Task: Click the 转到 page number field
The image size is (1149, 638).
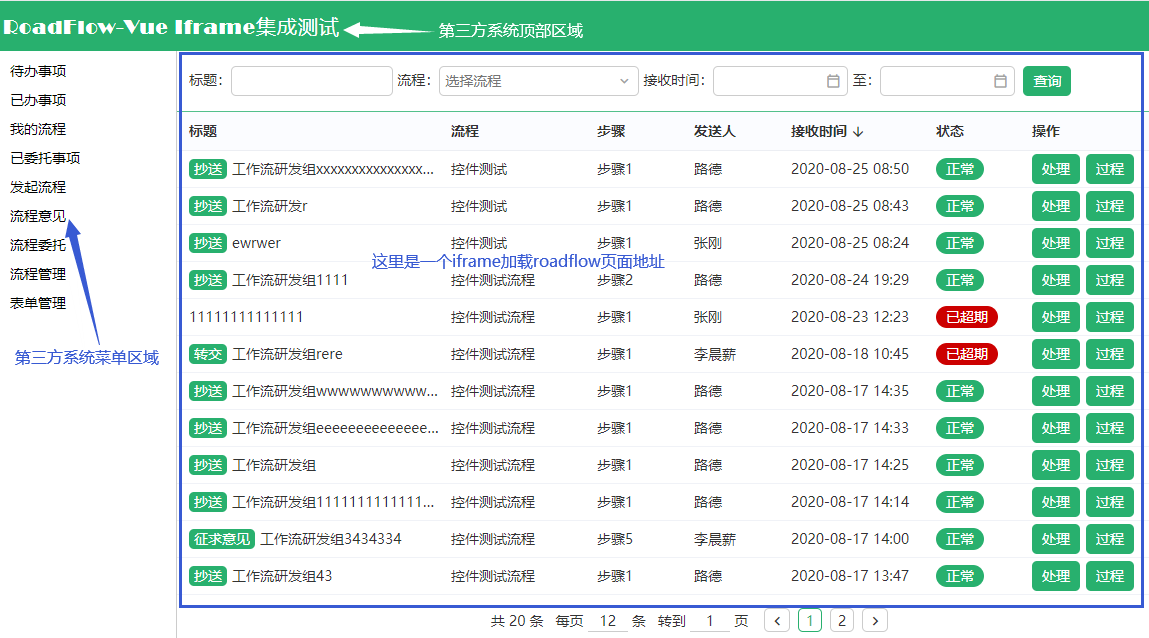Action: point(709,621)
